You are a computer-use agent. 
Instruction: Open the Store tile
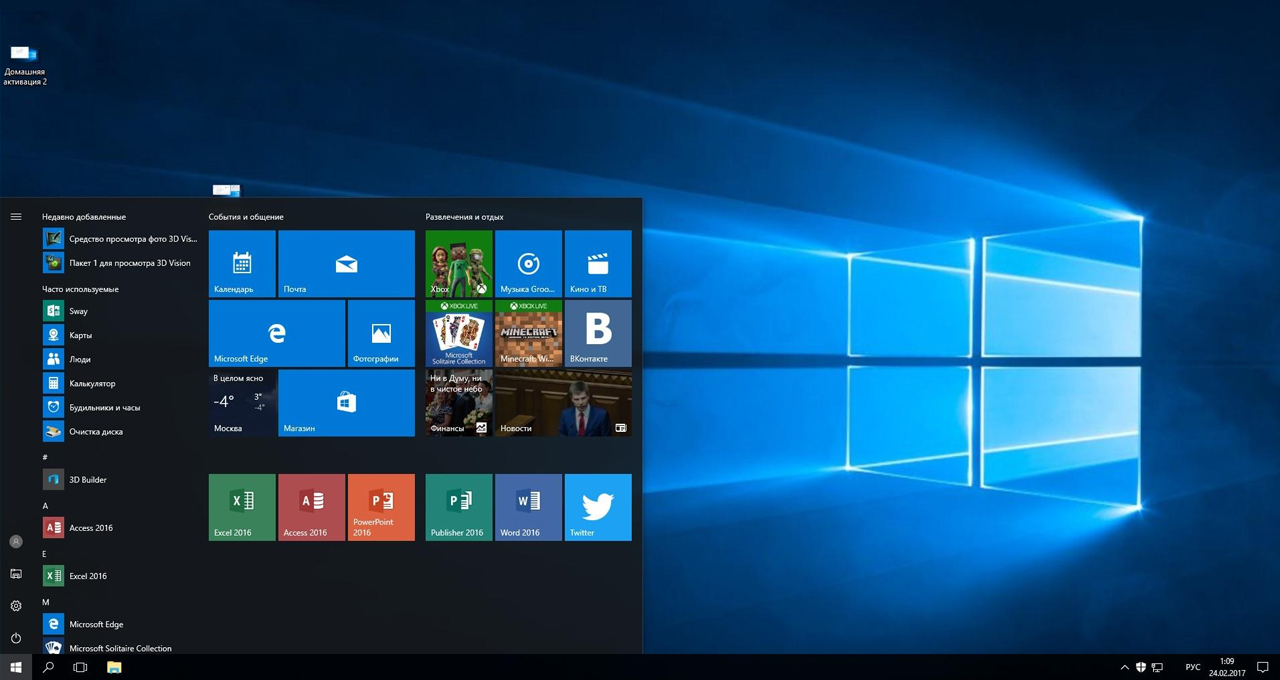(346, 403)
